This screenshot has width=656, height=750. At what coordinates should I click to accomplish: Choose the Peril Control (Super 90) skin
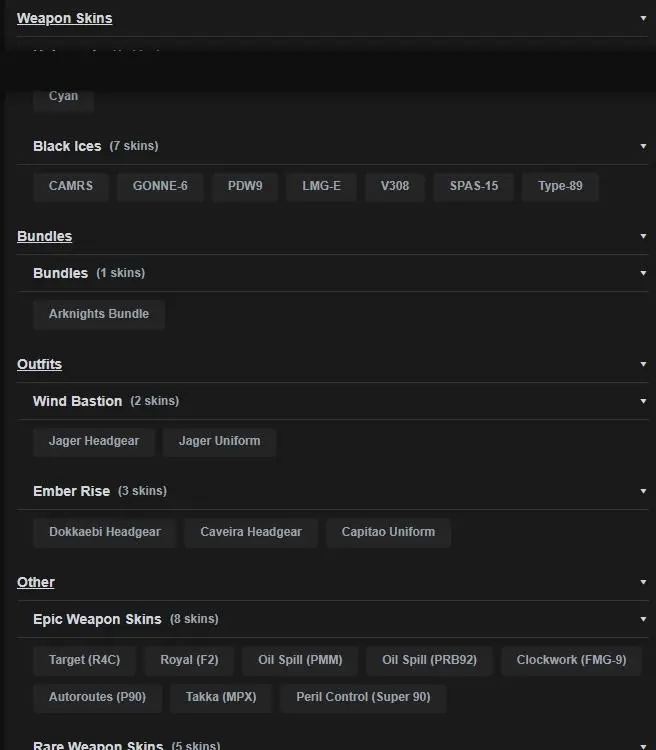(x=363, y=697)
